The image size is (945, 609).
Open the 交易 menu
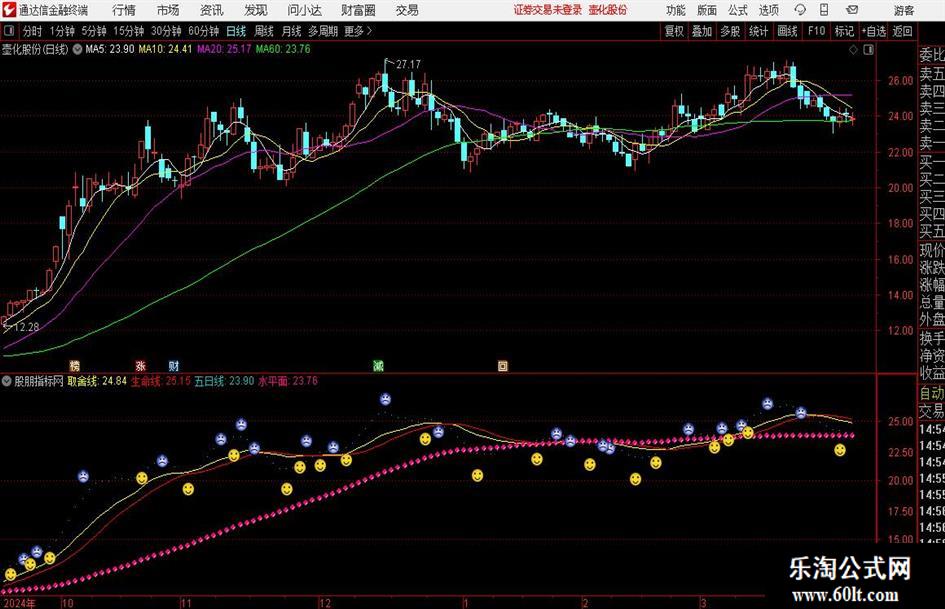click(x=407, y=10)
